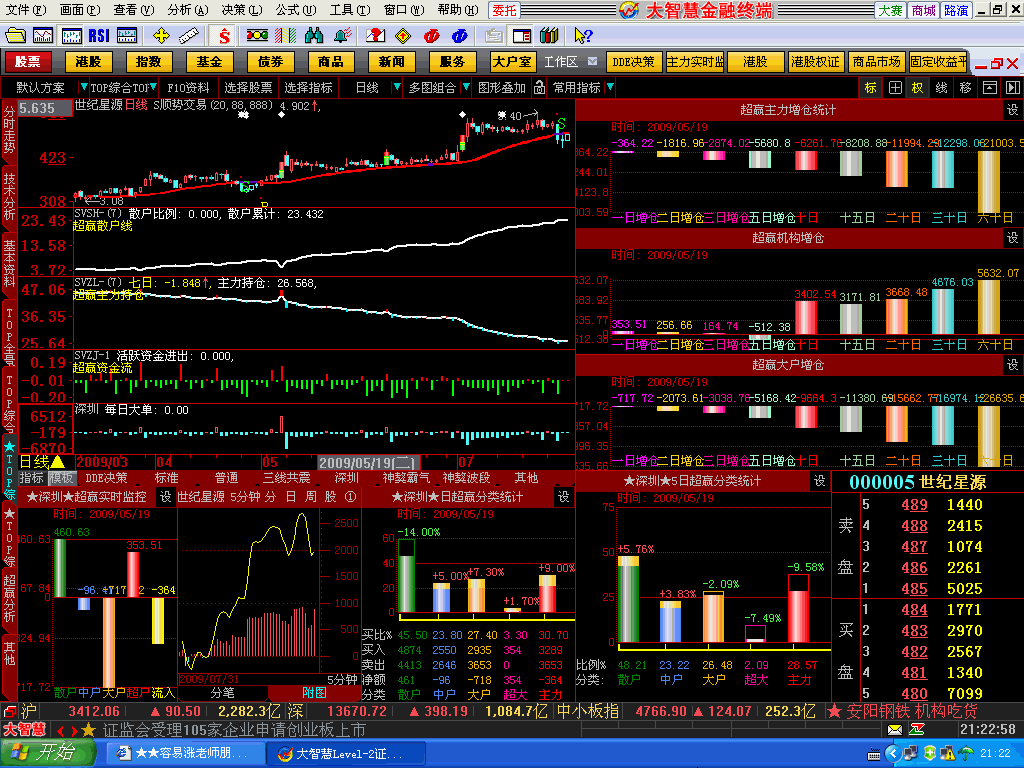Click the grid plus layout icon
The image size is (1024, 768).
(x=895, y=88)
